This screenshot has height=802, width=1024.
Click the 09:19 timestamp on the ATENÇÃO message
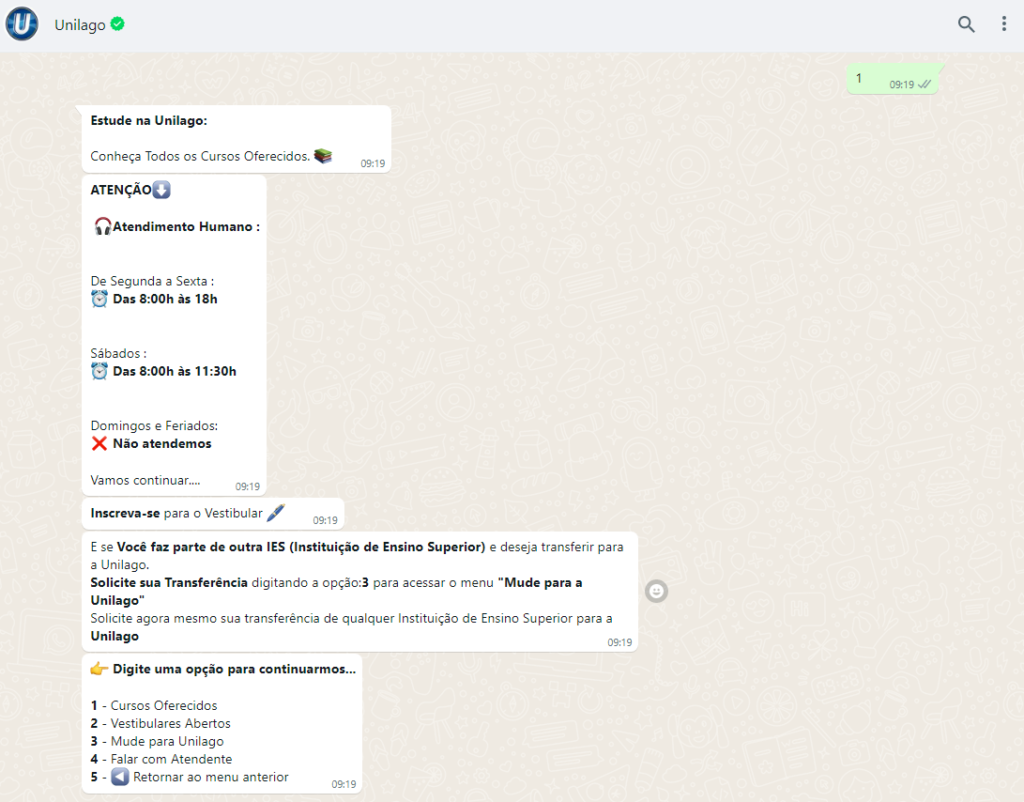click(x=248, y=487)
